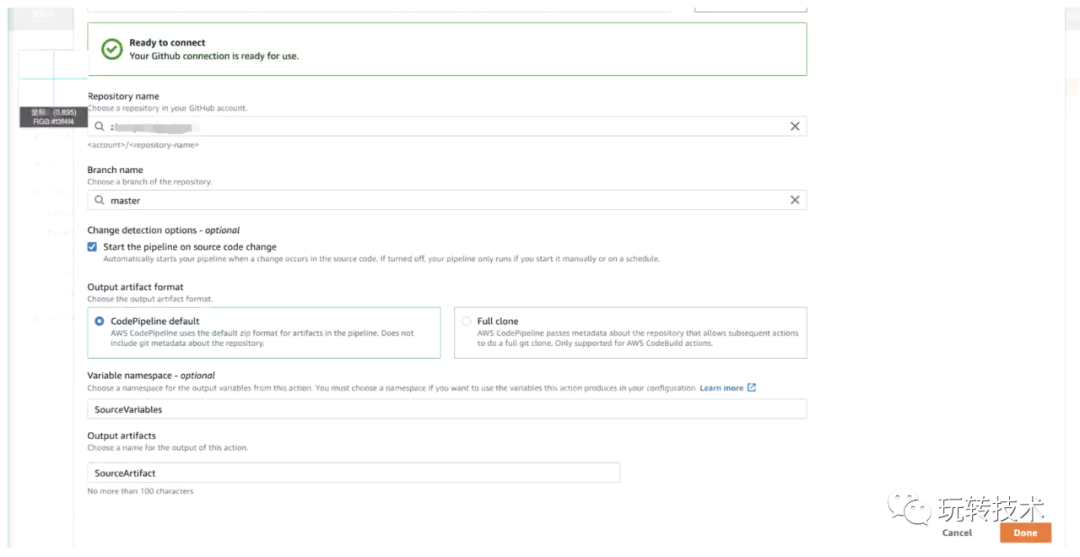Click the search icon in Repository name field

click(x=99, y=127)
